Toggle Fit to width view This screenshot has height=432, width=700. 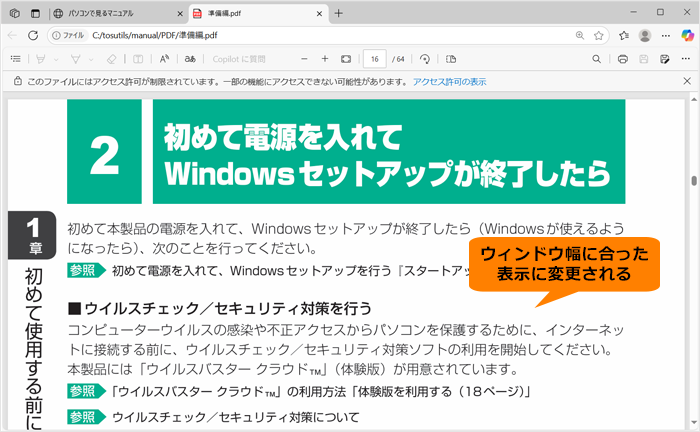(x=346, y=59)
